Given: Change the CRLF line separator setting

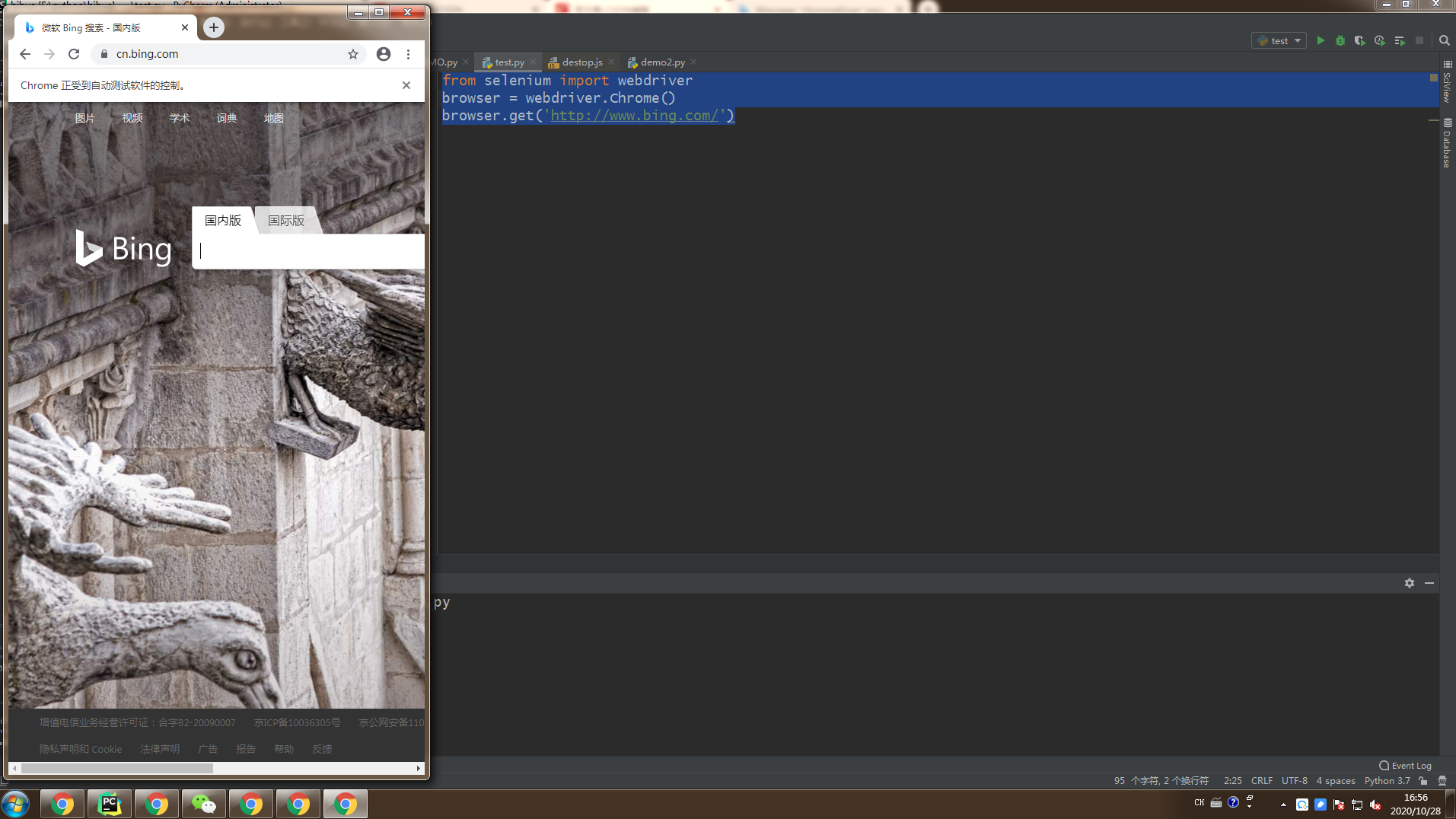Looking at the screenshot, I should (1262, 780).
